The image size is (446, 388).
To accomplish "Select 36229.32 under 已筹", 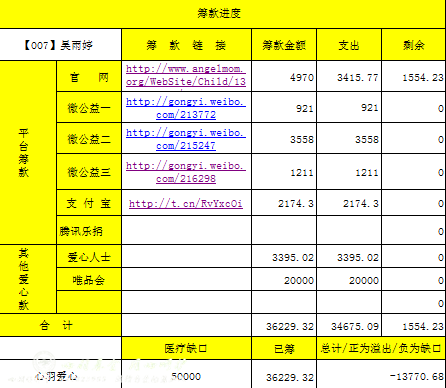I will [284, 374].
